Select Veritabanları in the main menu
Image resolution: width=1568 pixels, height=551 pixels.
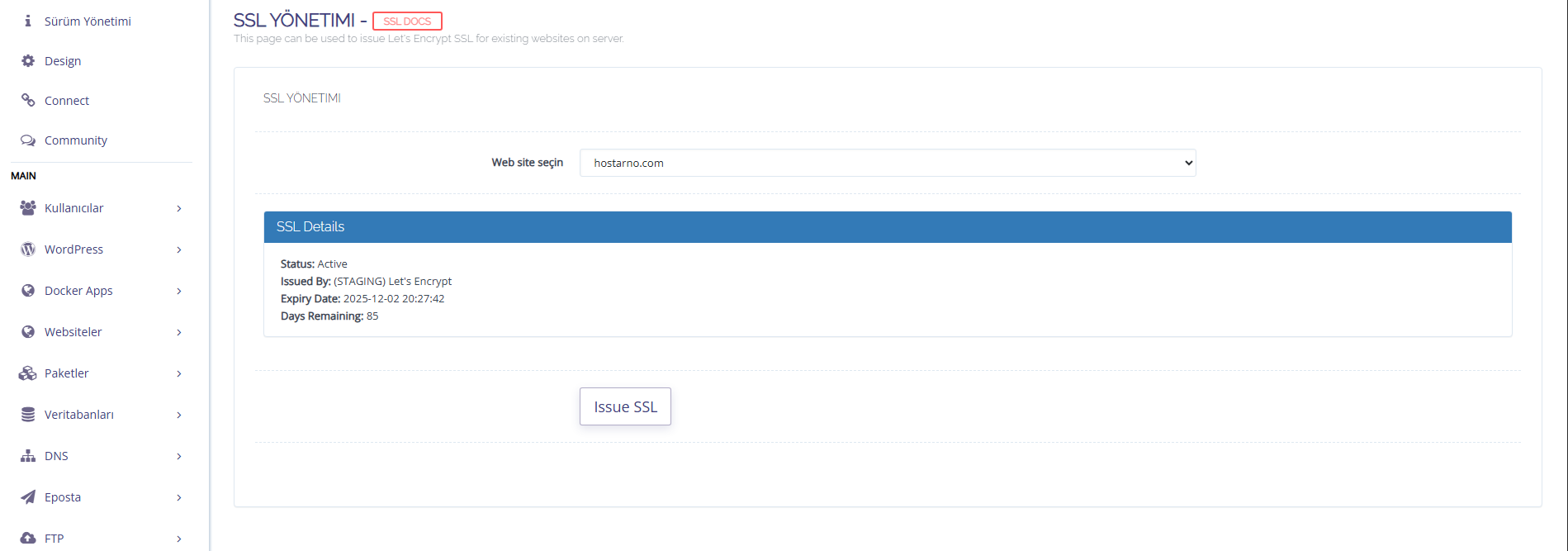tap(79, 415)
